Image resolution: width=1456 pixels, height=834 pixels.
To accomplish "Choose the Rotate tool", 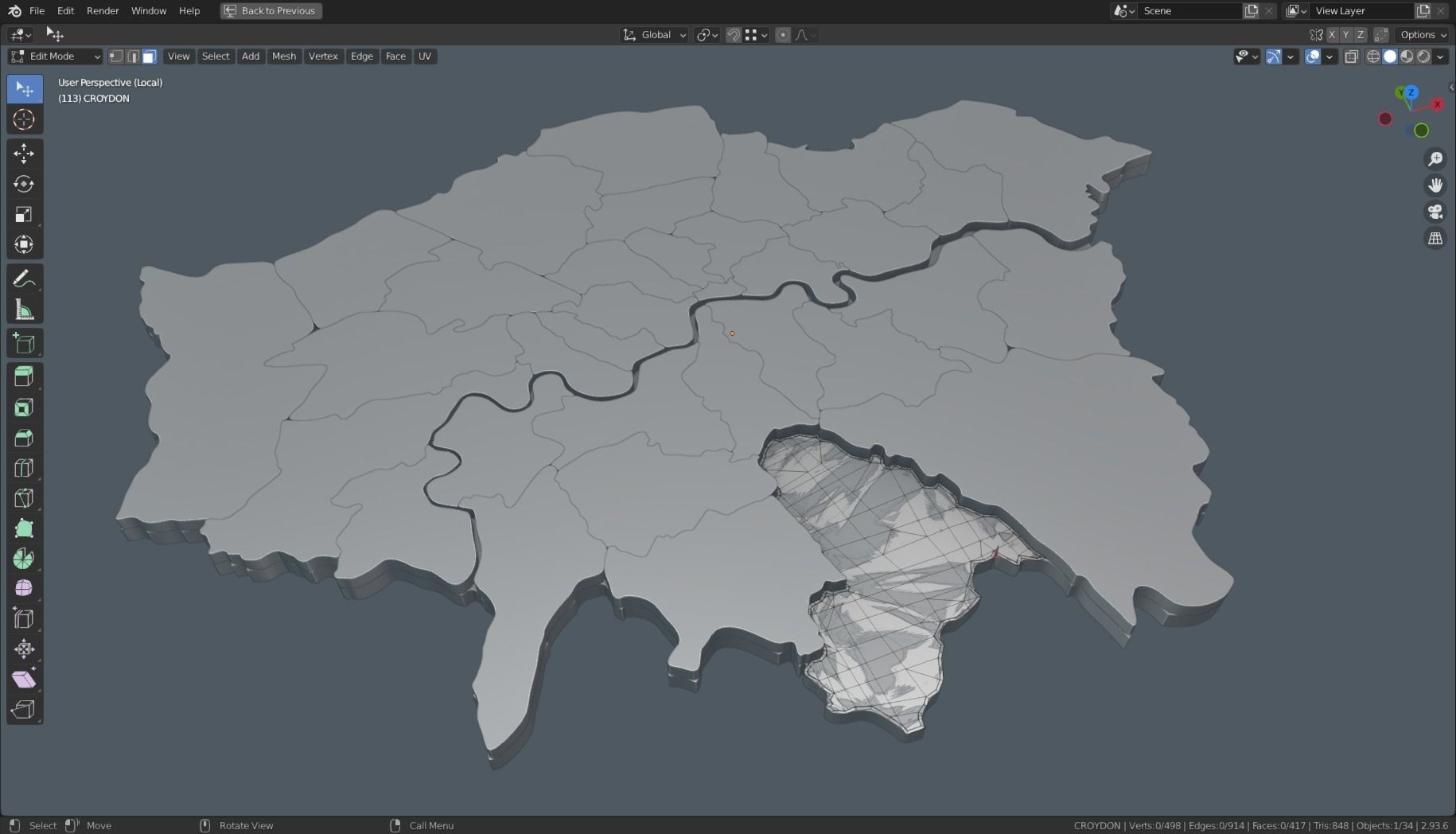I will (x=25, y=184).
